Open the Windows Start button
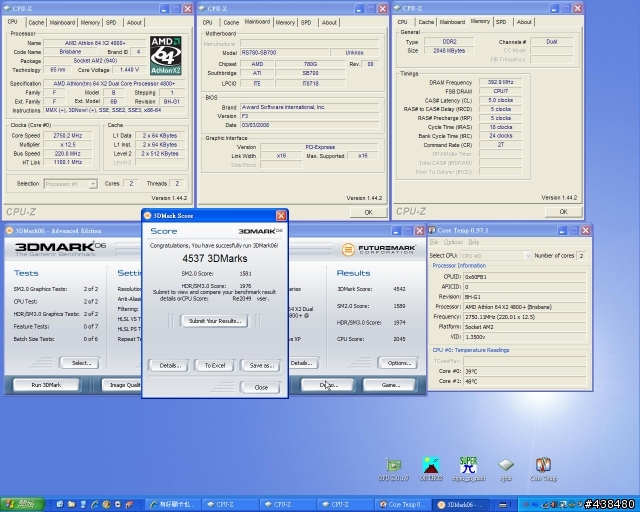The width and height of the screenshot is (640, 512). pos(22,505)
